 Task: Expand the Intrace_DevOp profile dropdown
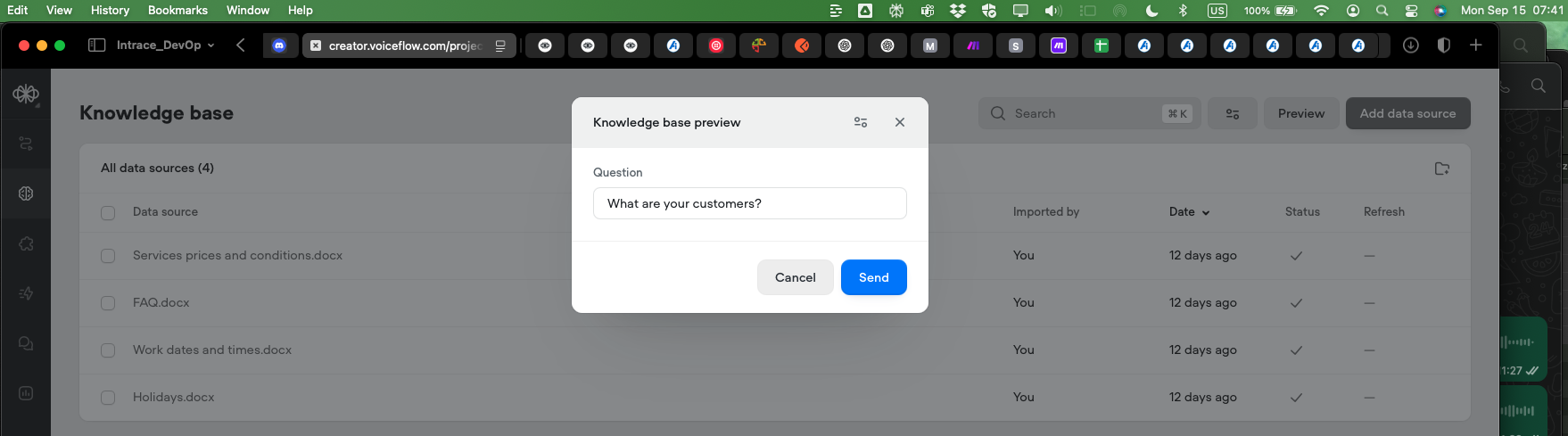pyautogui.click(x=165, y=45)
